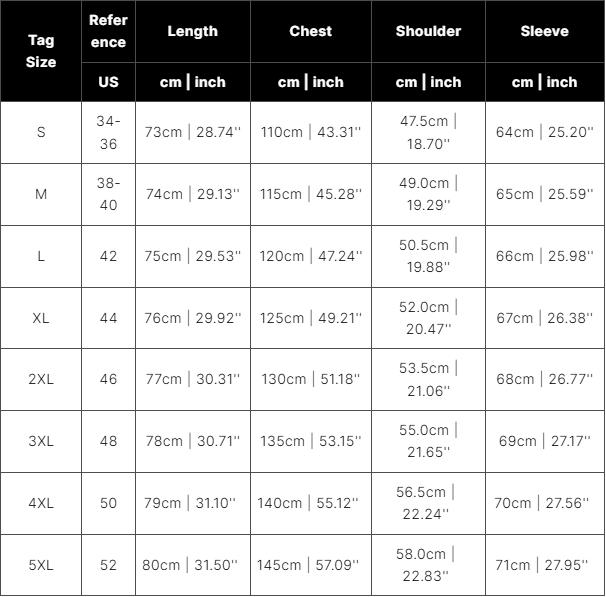Select the XL tag size cell

pos(41,318)
